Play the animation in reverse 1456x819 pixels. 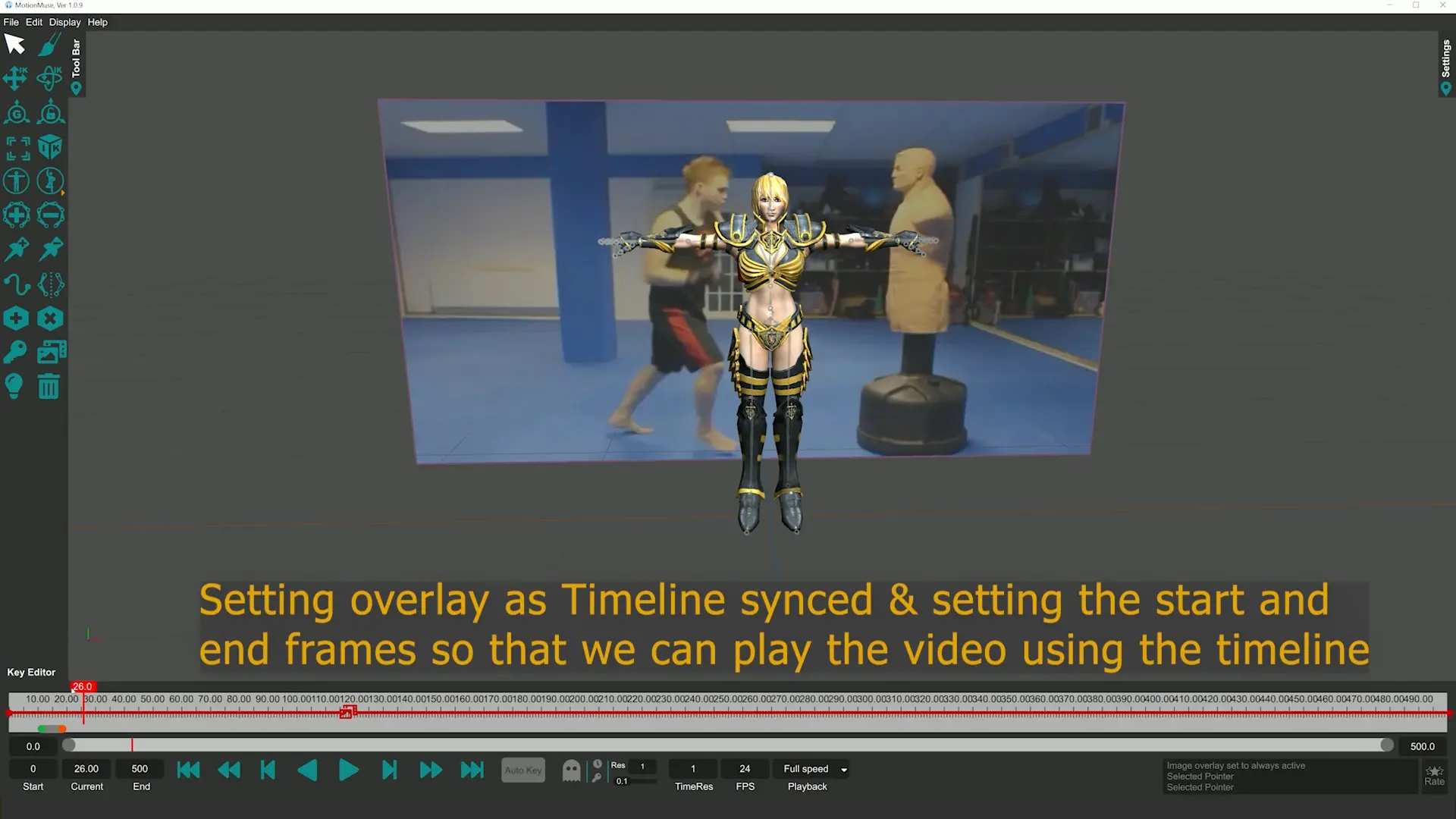tap(307, 770)
